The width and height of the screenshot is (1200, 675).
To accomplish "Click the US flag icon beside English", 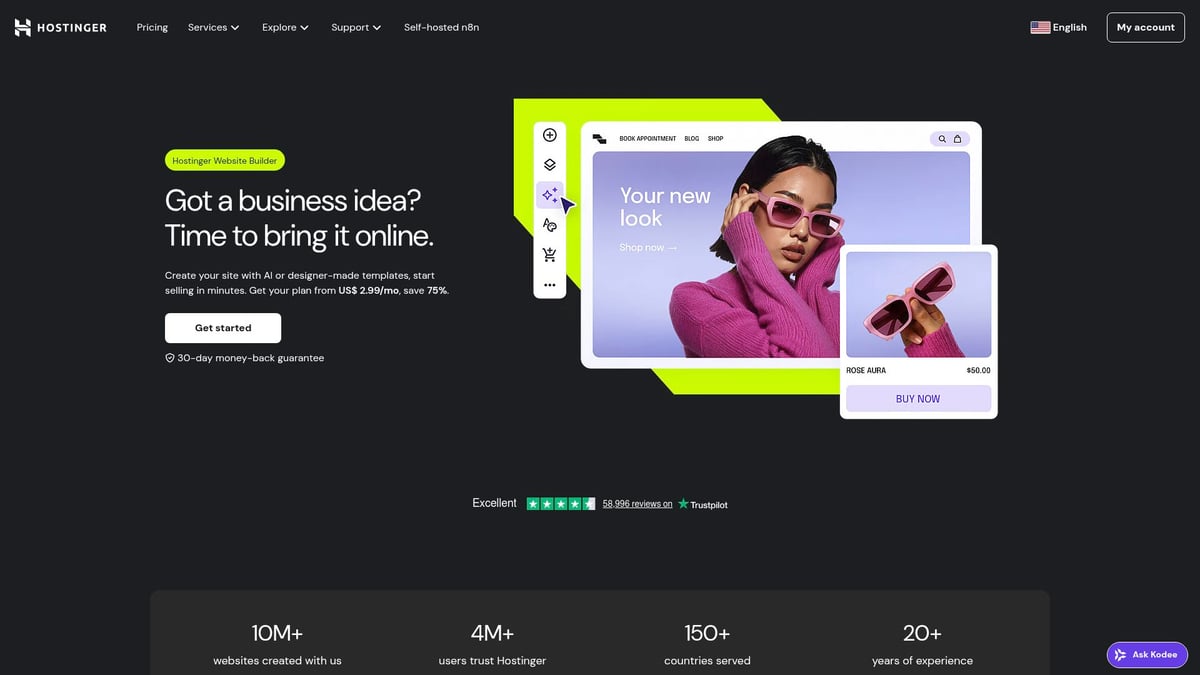I will tap(1039, 27).
